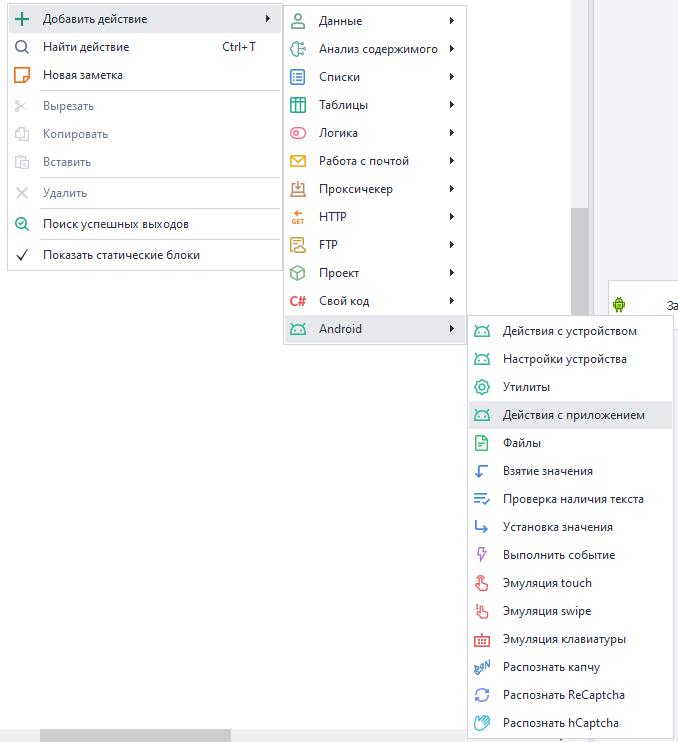Expand the Таблицы submenu arrow
Screen dimensions: 678x742
click(x=452, y=105)
